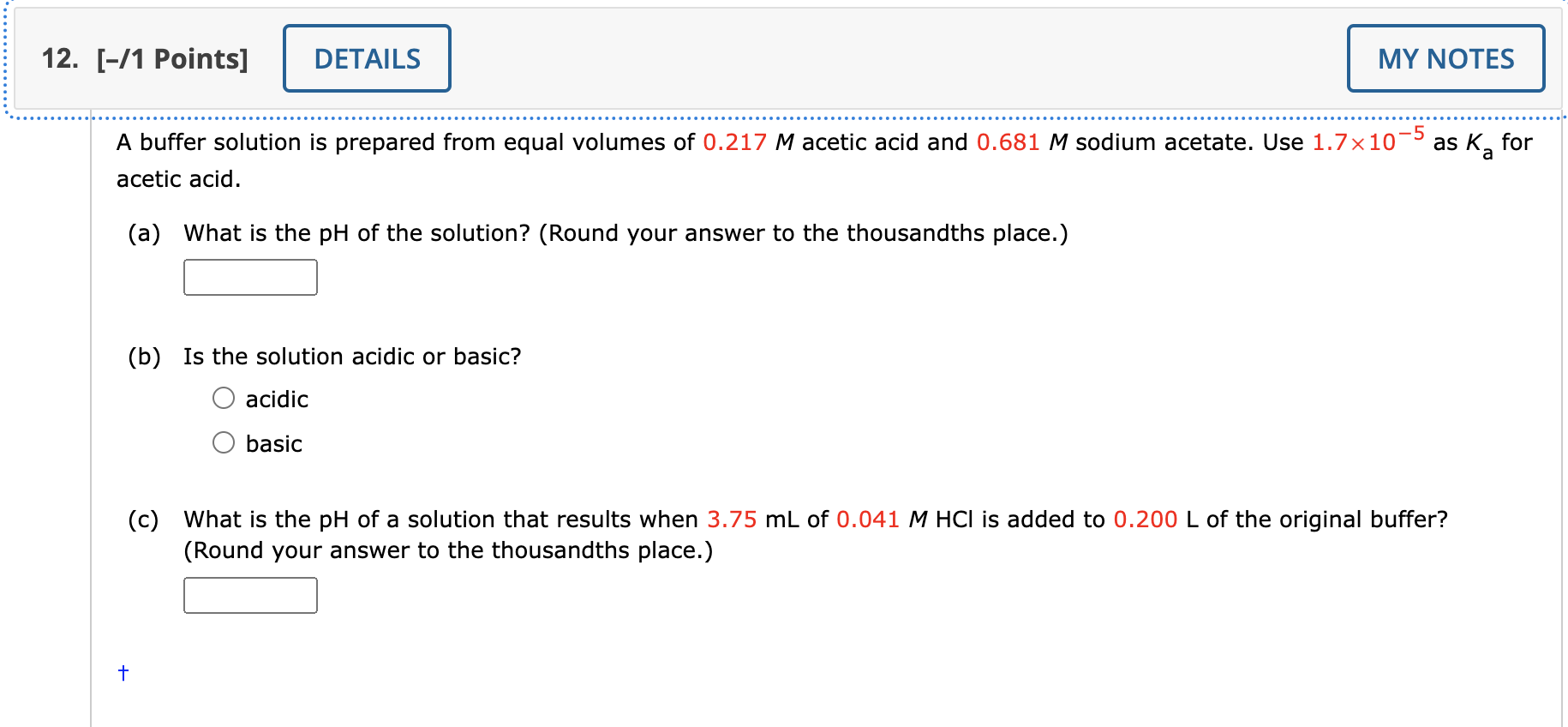Click the red 3.75 mL value in part (c)
Image resolution: width=1568 pixels, height=727 pixels.
click(732, 519)
